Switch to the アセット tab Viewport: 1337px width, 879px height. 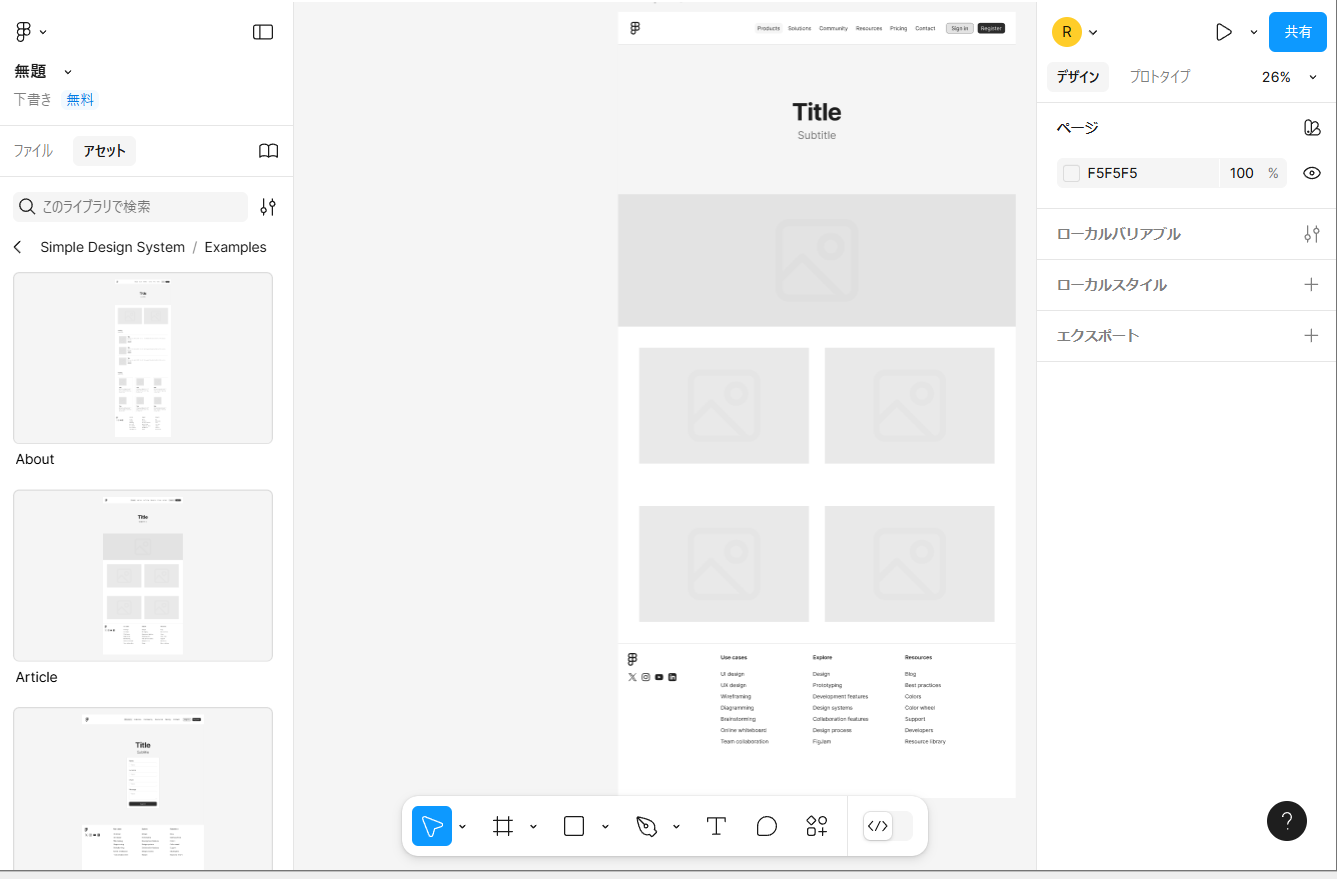coord(105,151)
